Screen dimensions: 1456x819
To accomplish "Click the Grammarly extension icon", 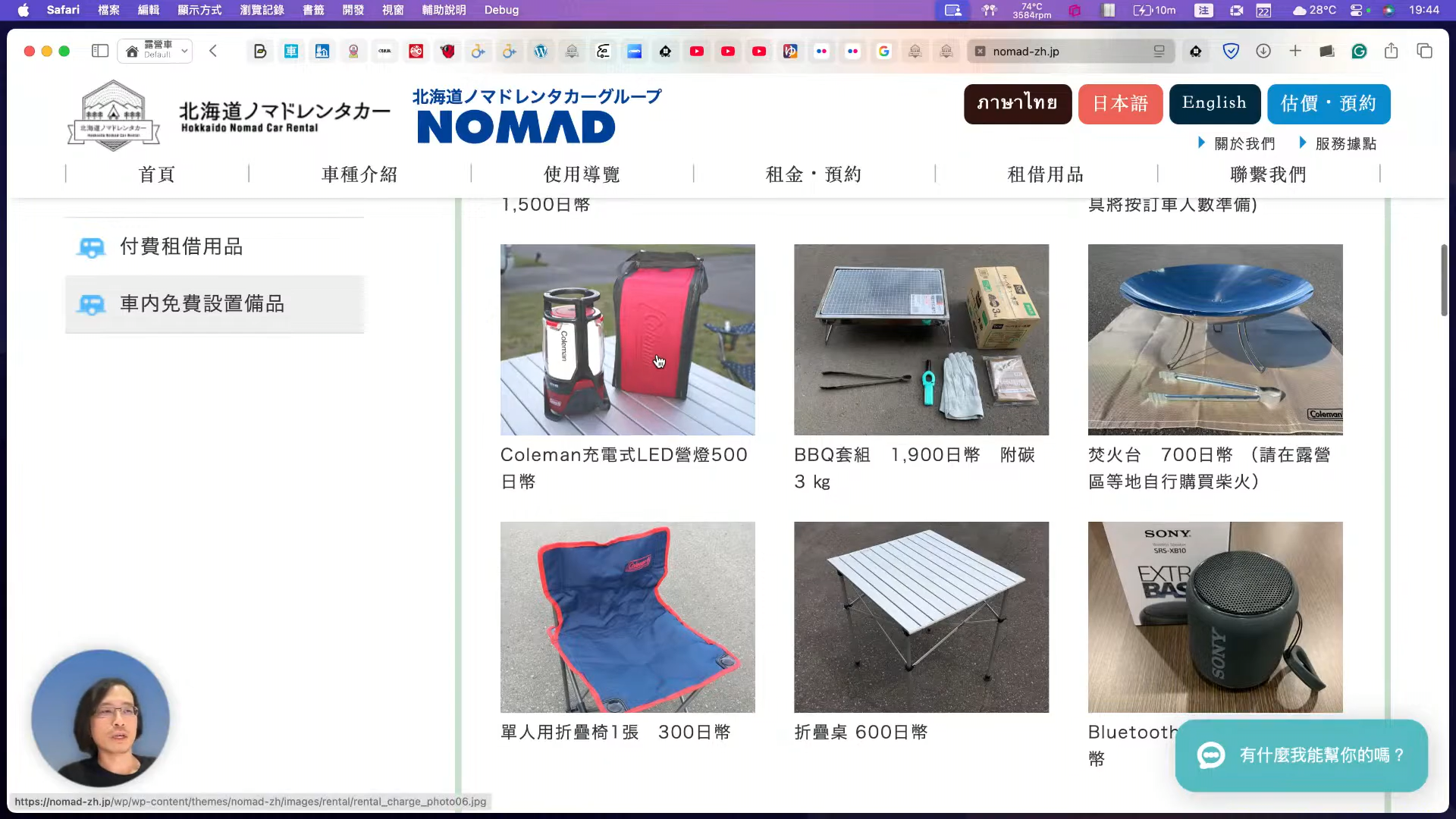I will click(1359, 51).
